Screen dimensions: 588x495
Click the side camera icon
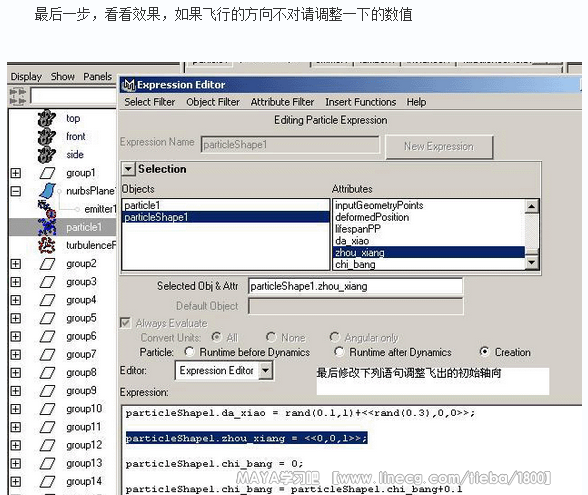(46, 154)
